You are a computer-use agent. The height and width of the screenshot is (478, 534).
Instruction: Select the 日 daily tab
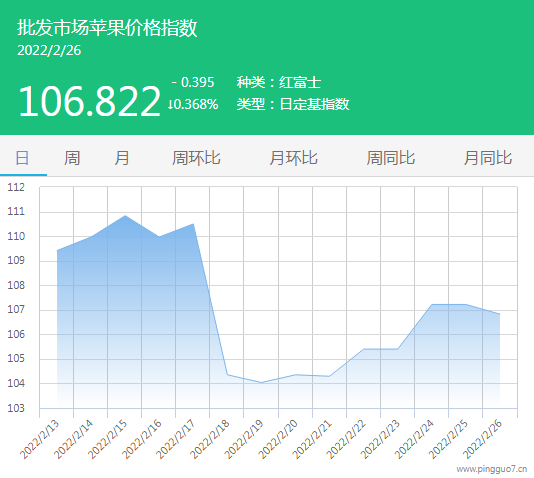pos(22,158)
